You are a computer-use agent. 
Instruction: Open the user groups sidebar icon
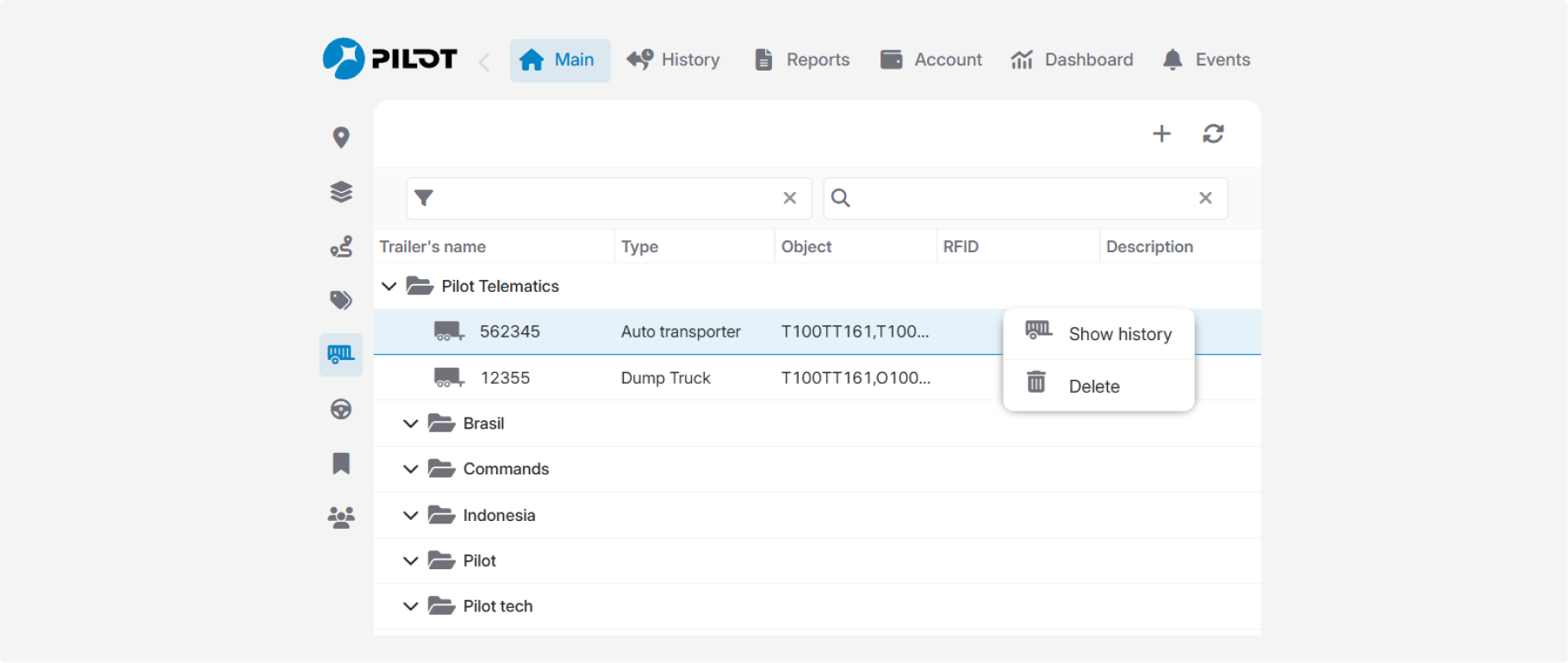click(x=341, y=517)
